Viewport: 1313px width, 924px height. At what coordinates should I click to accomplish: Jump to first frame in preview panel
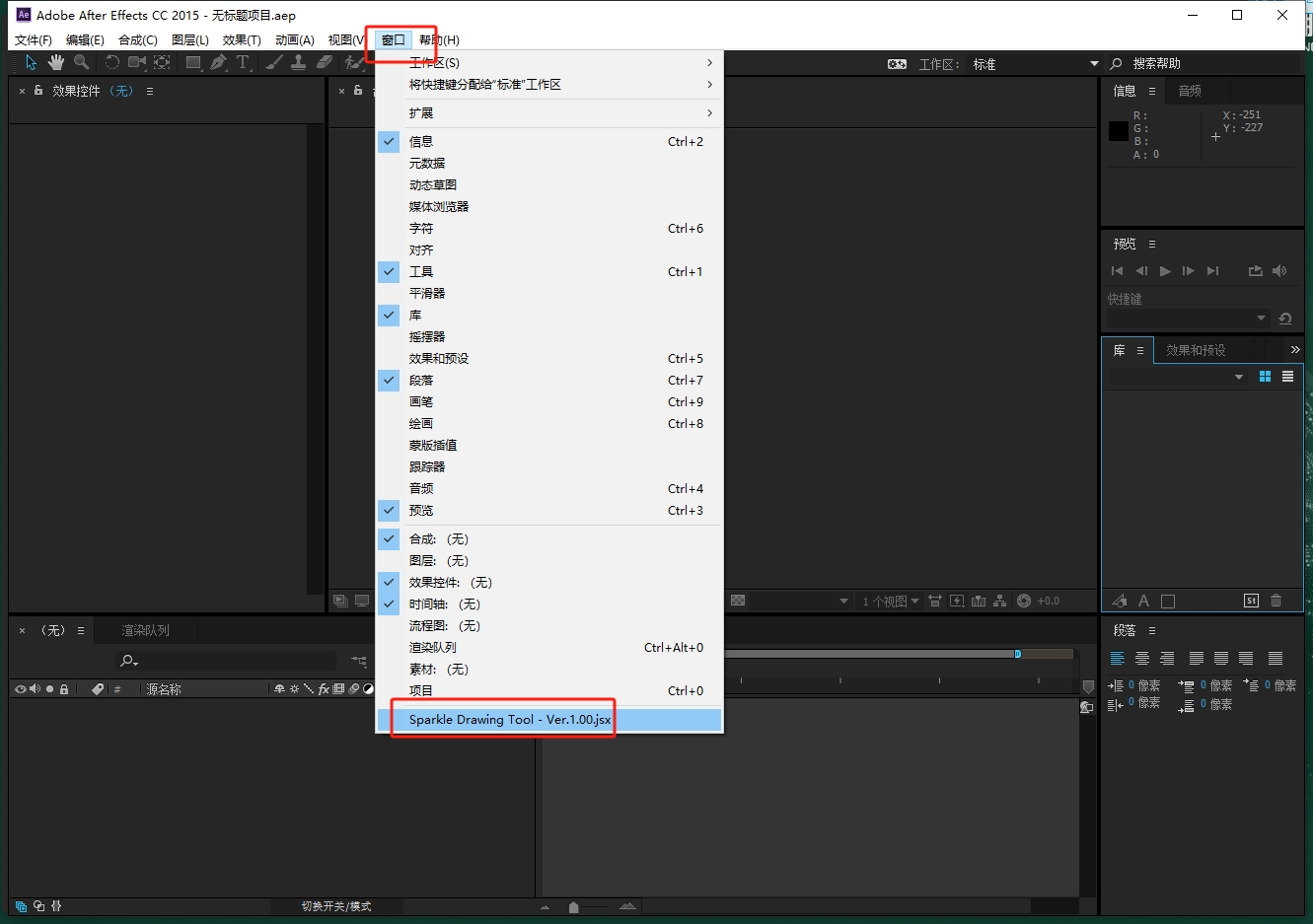click(1117, 270)
